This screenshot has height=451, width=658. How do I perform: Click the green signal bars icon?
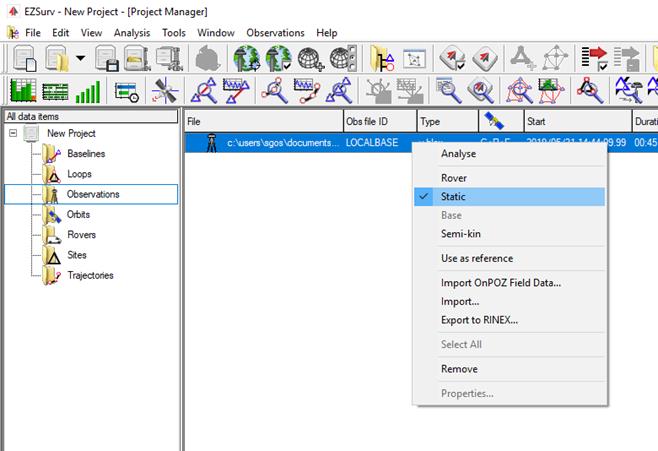click(x=88, y=91)
